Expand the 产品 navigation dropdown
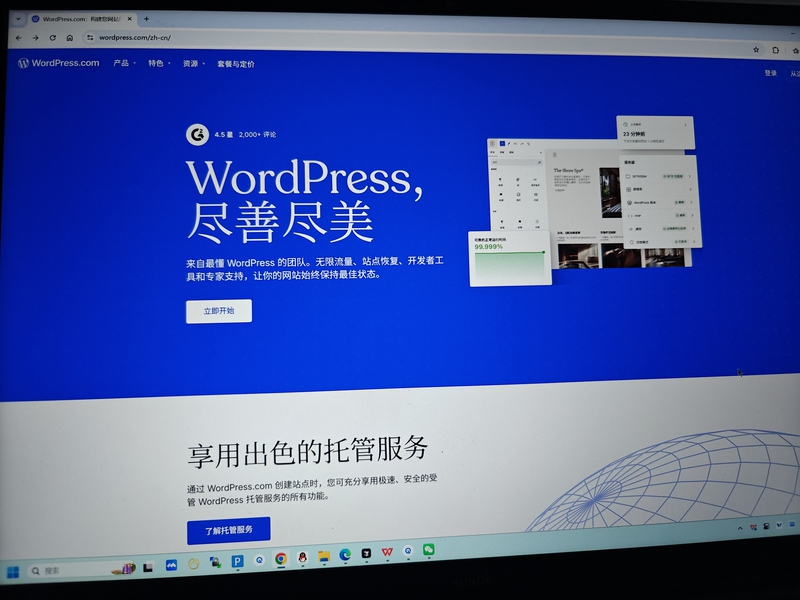Image resolution: width=800 pixels, height=600 pixels. (x=124, y=63)
